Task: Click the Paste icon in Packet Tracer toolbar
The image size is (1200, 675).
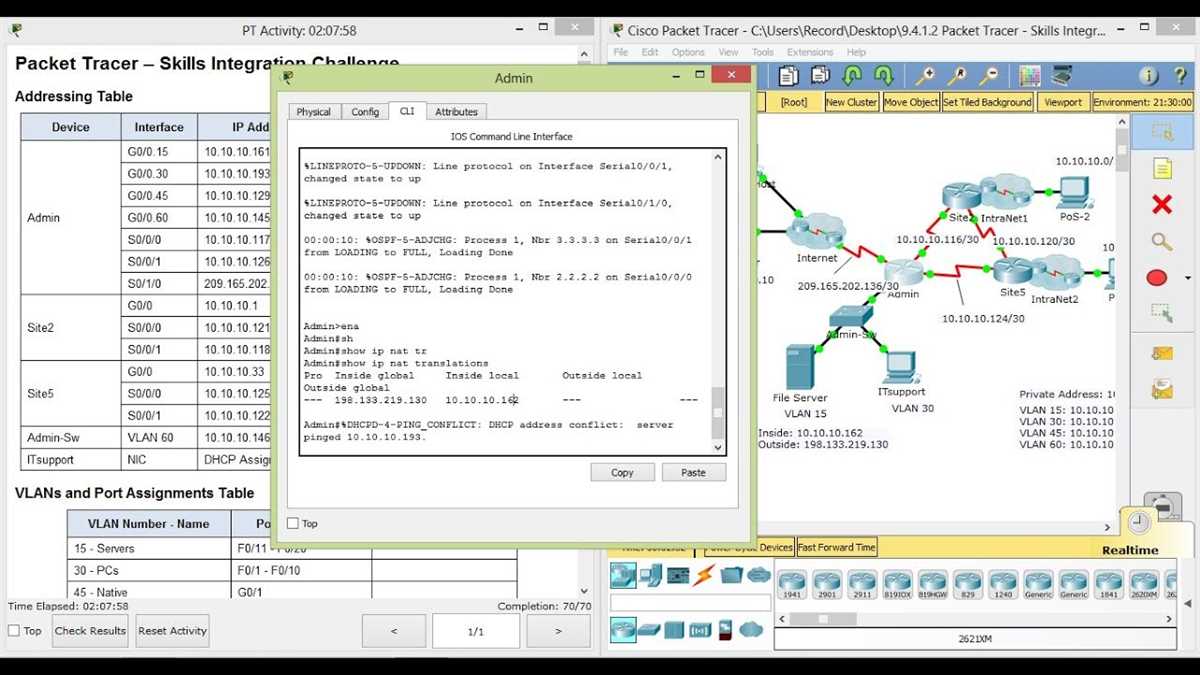Action: (x=820, y=76)
